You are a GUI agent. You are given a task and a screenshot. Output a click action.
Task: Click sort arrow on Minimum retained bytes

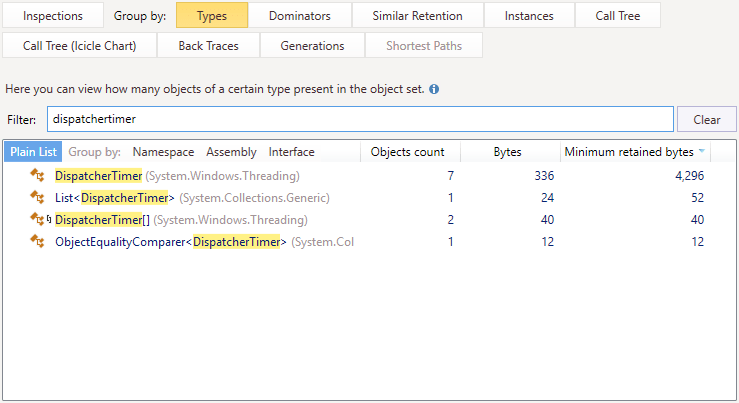point(701,152)
